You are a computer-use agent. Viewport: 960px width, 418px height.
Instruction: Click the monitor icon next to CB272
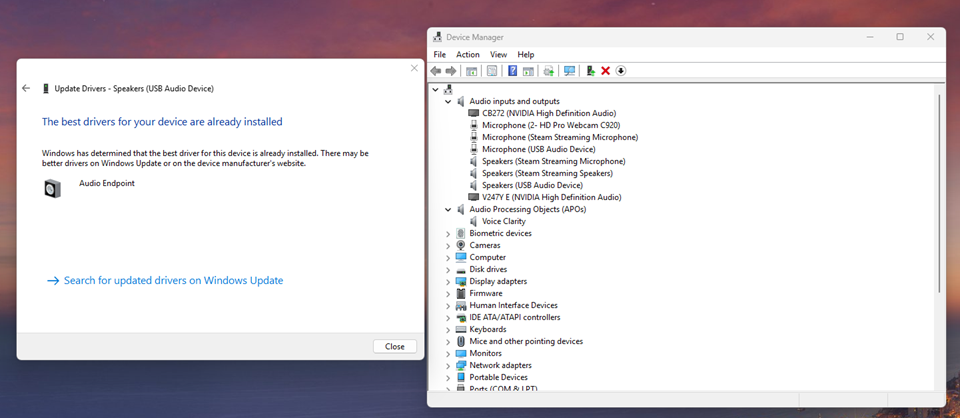click(x=473, y=113)
